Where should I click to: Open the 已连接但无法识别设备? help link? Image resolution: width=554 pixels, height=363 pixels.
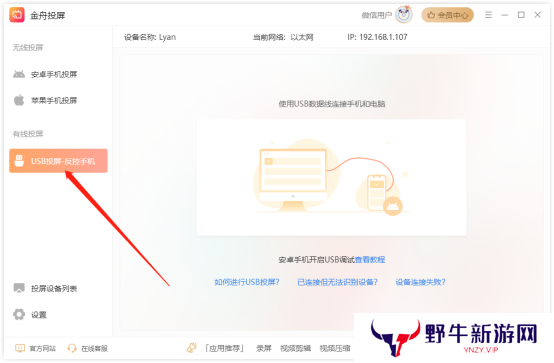(x=337, y=282)
